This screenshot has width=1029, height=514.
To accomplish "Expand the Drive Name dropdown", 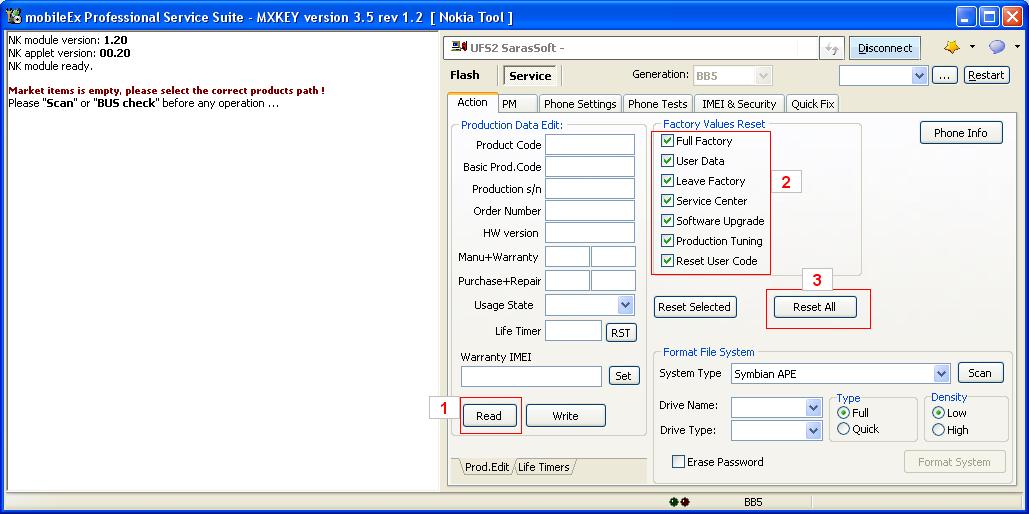I will click(x=814, y=407).
